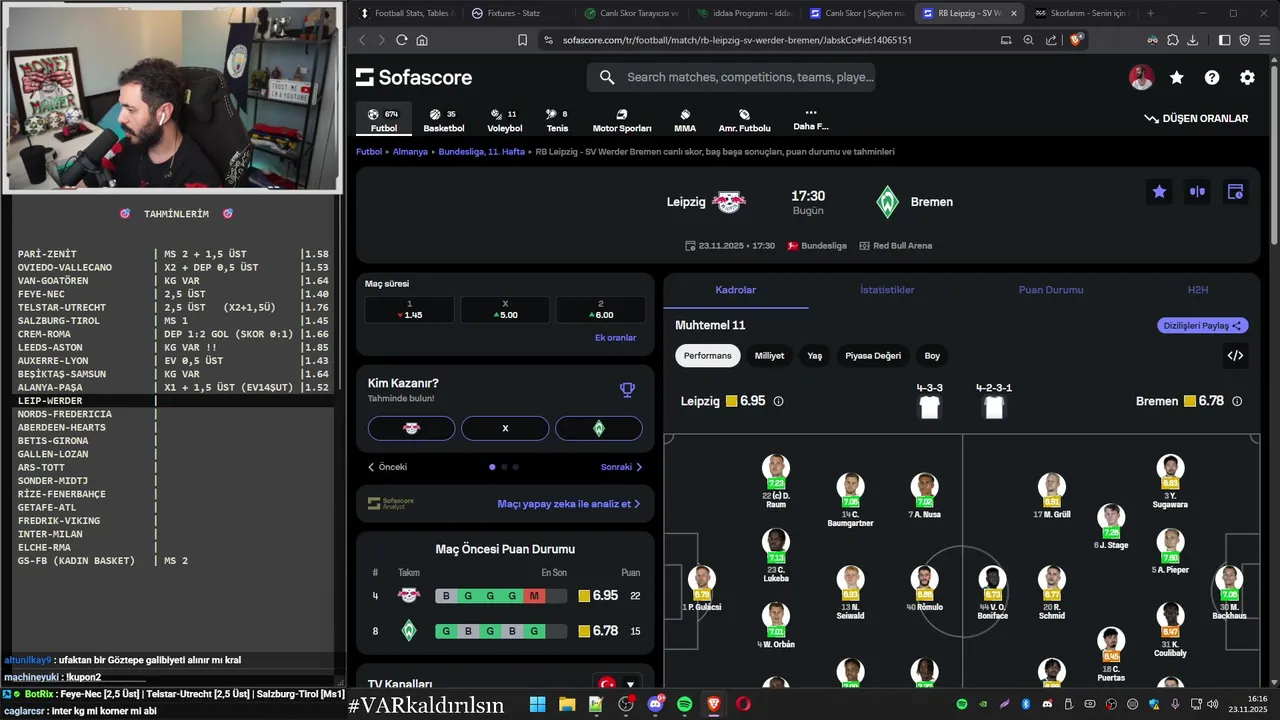Open the Ek oranlar link
This screenshot has height=720, width=1280.
click(616, 338)
